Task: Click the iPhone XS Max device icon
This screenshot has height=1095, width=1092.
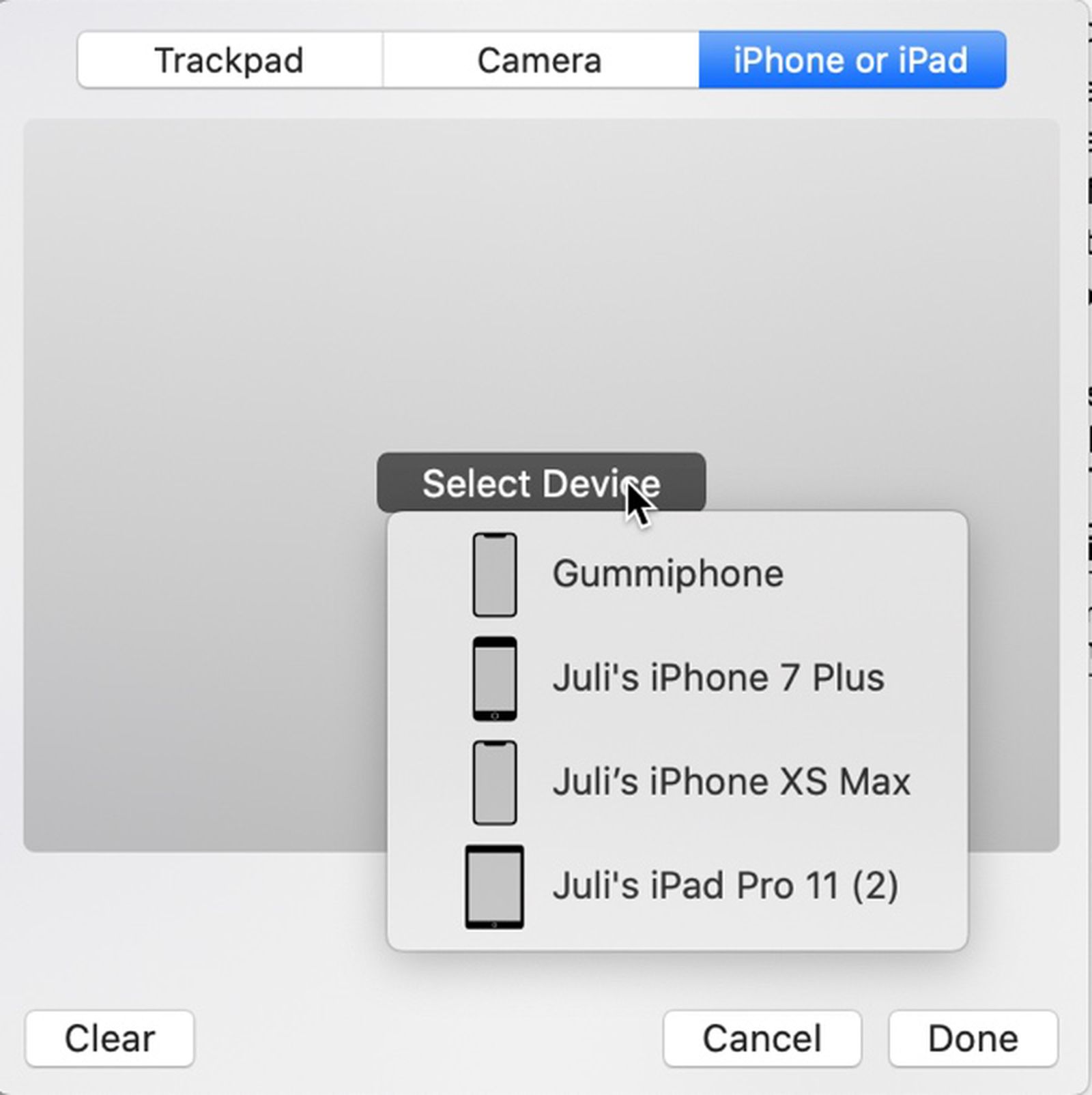Action: 494,783
